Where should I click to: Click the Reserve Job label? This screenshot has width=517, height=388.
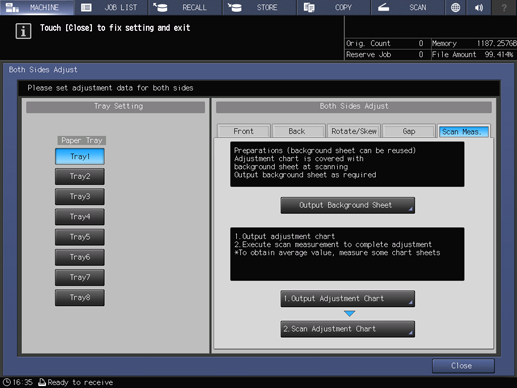(x=368, y=54)
